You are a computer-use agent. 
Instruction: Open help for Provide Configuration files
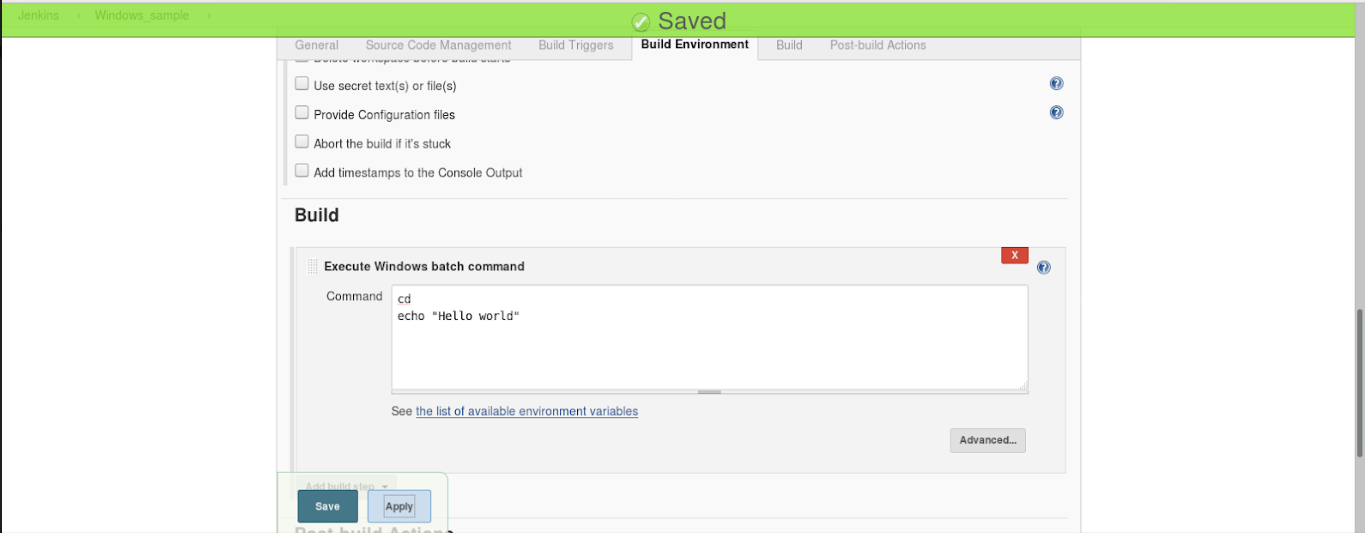point(1056,113)
